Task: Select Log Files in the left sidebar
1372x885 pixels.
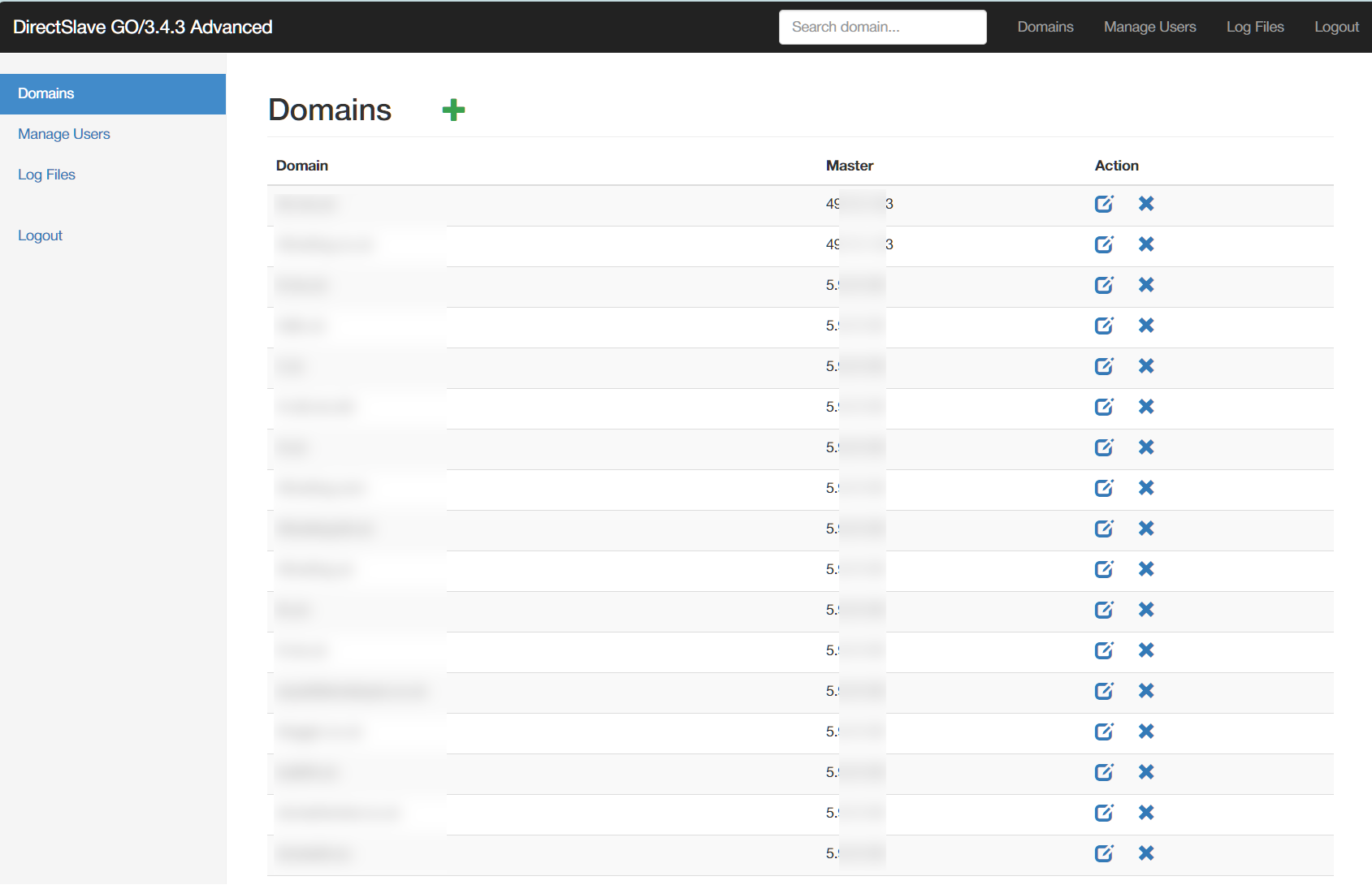Action: point(46,175)
